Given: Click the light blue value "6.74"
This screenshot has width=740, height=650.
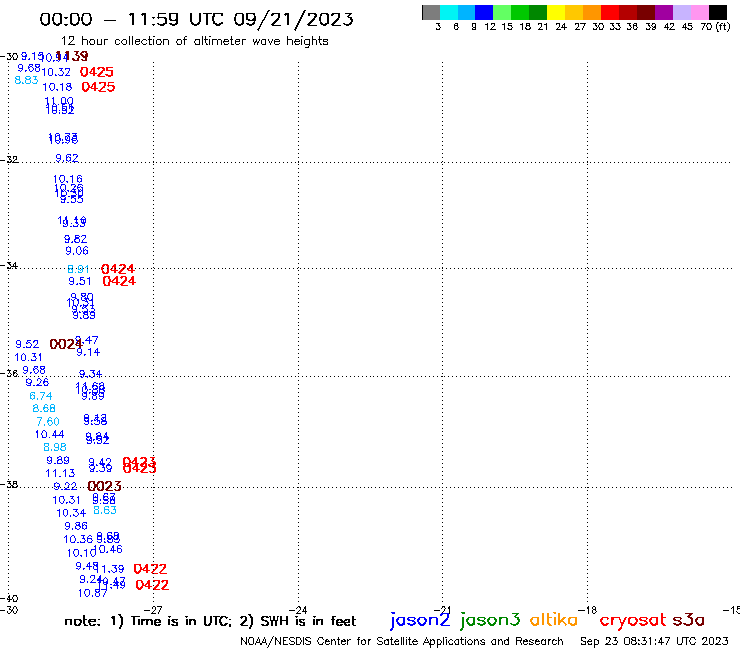Looking at the screenshot, I should tap(41, 396).
